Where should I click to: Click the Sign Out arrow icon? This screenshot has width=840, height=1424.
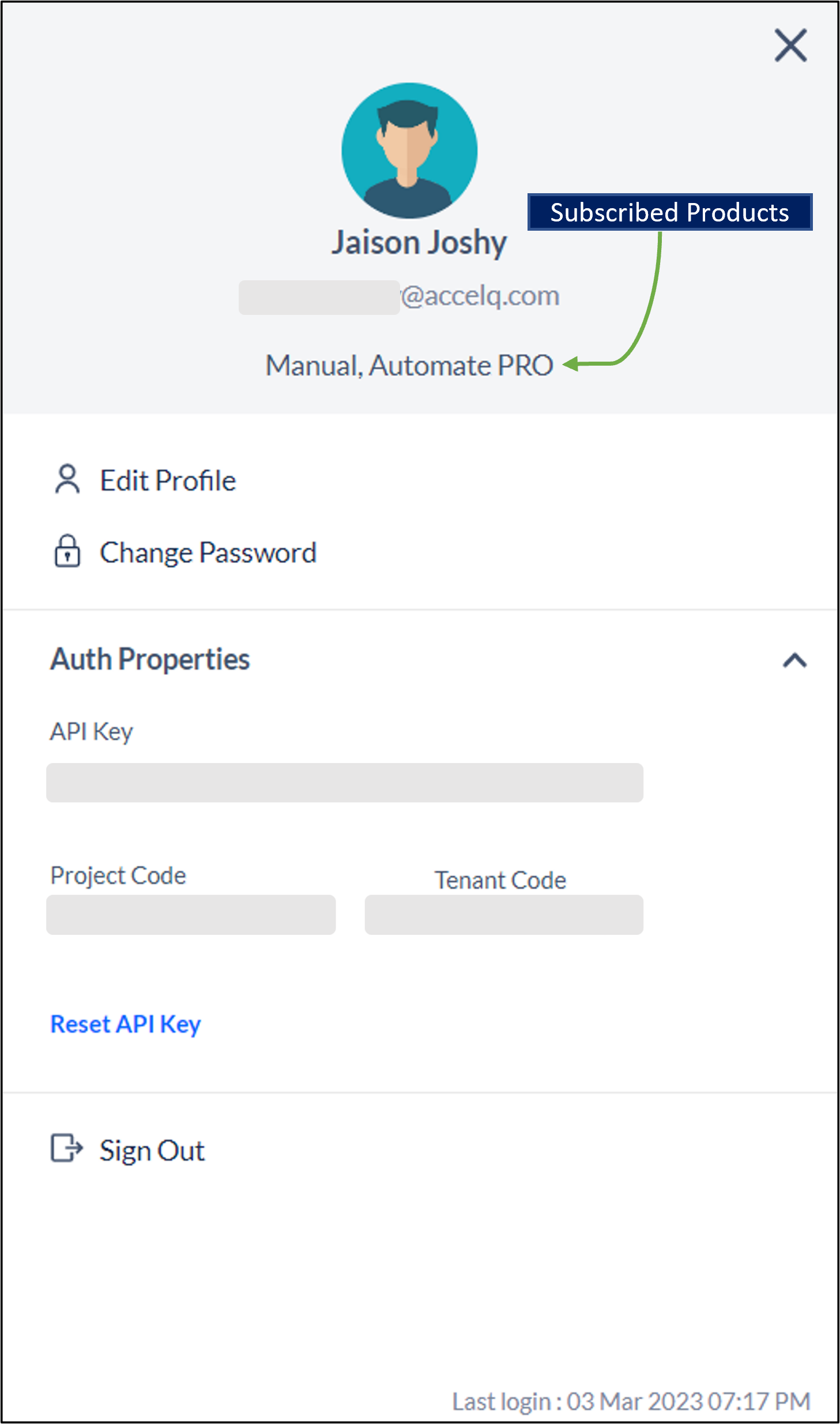click(67, 1148)
